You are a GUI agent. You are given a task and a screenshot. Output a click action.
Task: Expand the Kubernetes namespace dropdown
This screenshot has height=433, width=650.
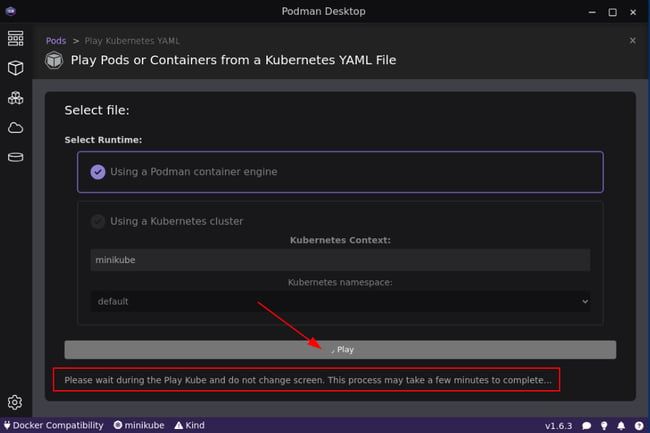(x=340, y=301)
